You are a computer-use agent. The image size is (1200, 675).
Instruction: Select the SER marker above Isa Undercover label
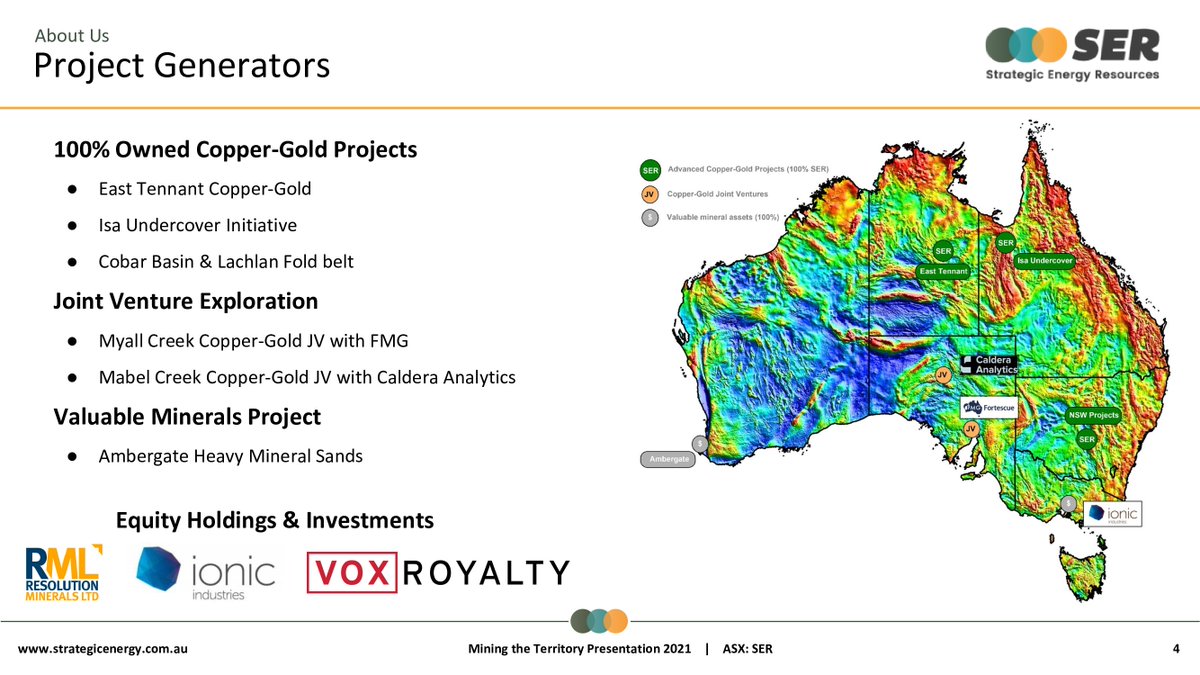pos(1006,242)
